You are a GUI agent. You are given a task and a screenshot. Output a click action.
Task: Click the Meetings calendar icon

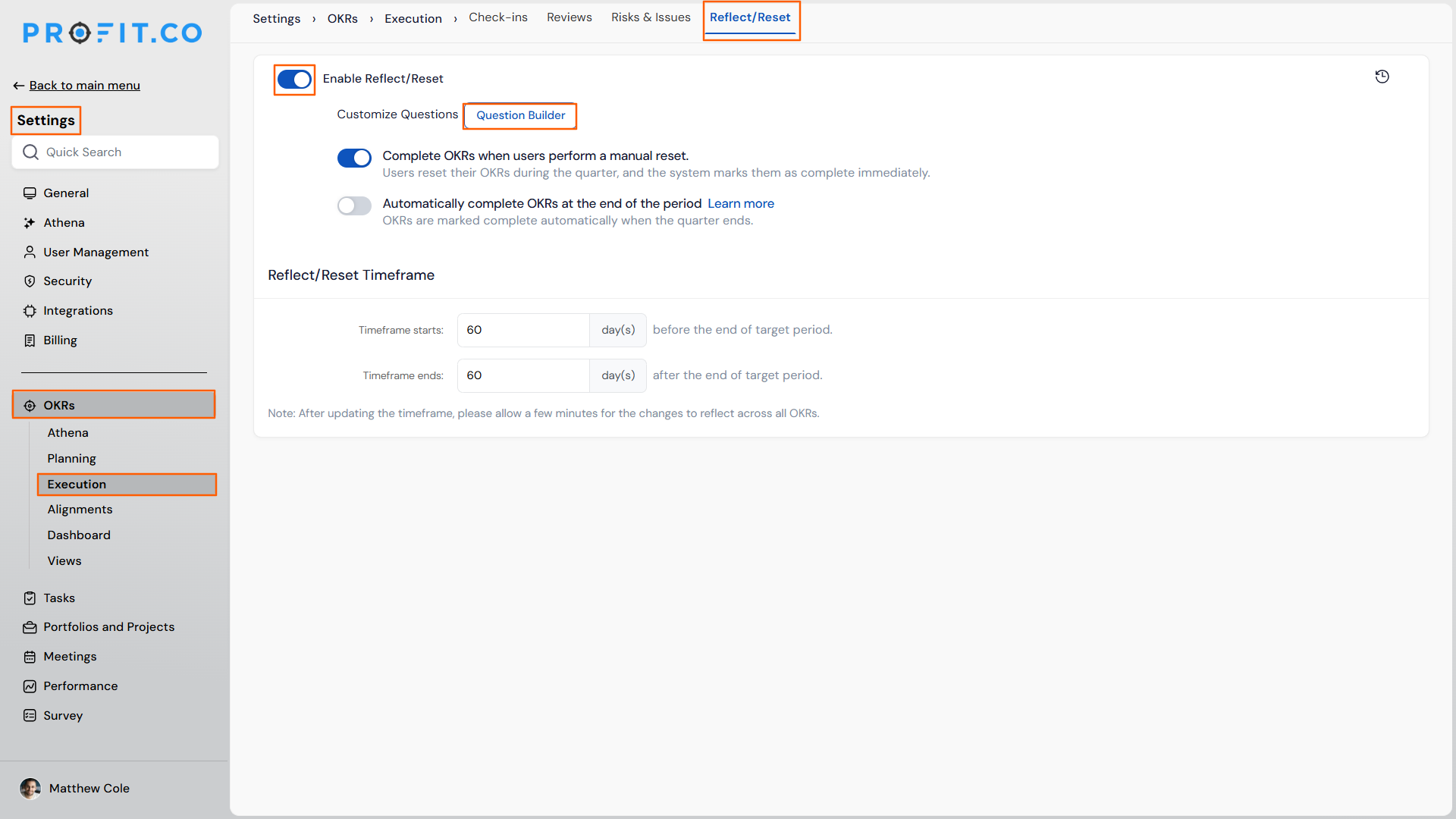[x=30, y=657]
